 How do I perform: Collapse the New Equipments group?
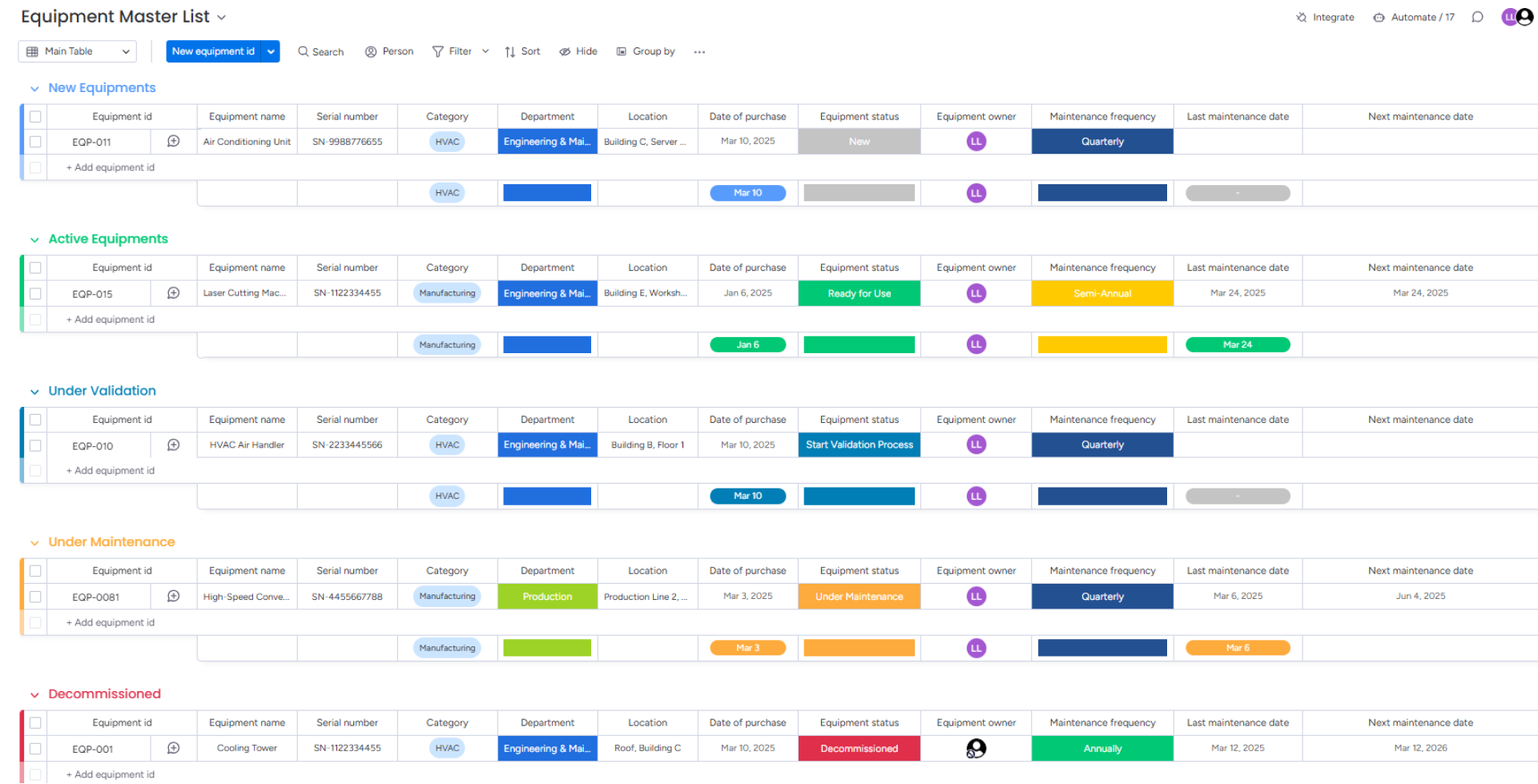(34, 88)
